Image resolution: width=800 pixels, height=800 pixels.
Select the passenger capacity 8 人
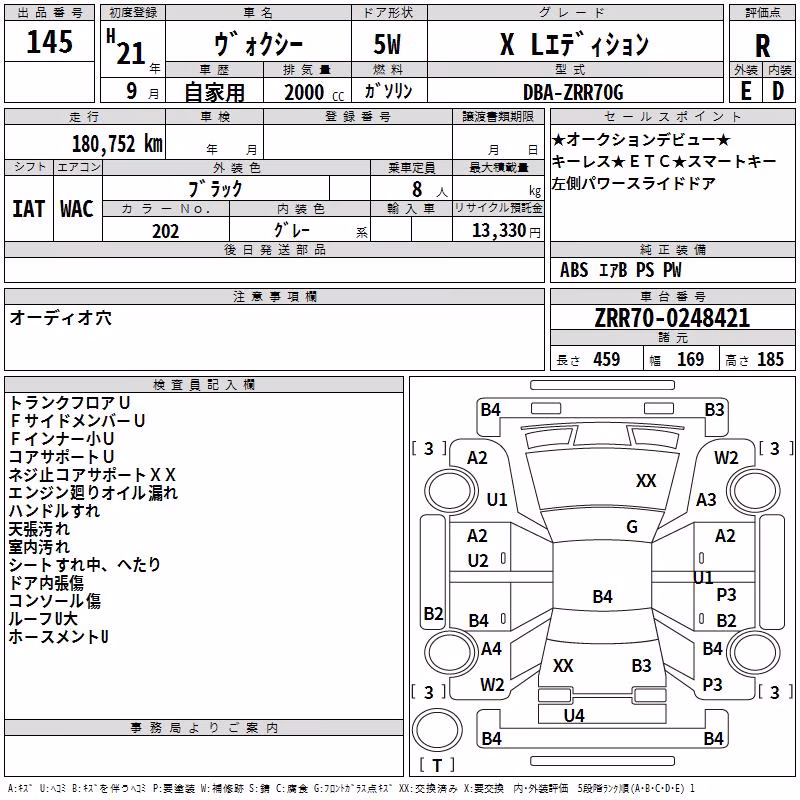point(430,189)
